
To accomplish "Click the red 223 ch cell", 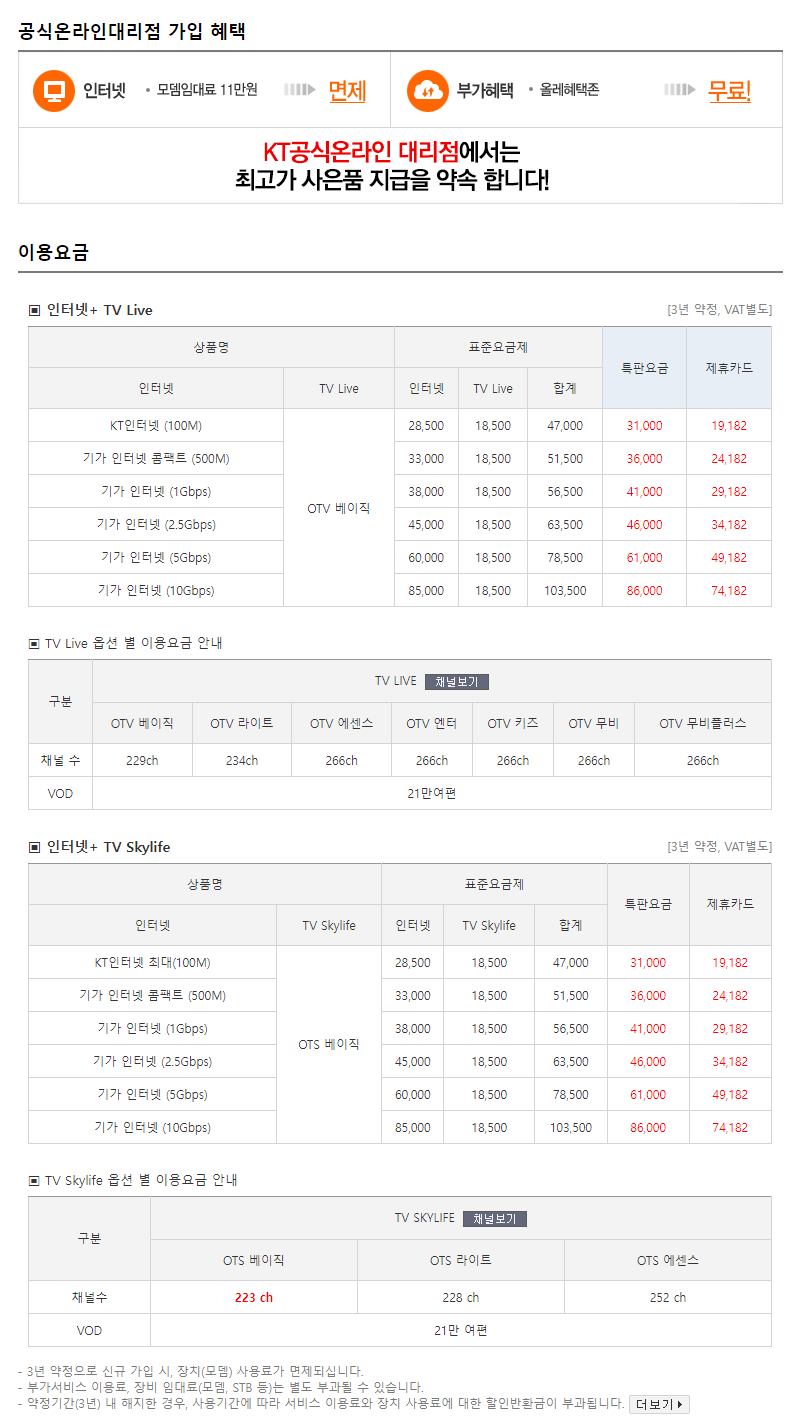I will (x=253, y=1298).
